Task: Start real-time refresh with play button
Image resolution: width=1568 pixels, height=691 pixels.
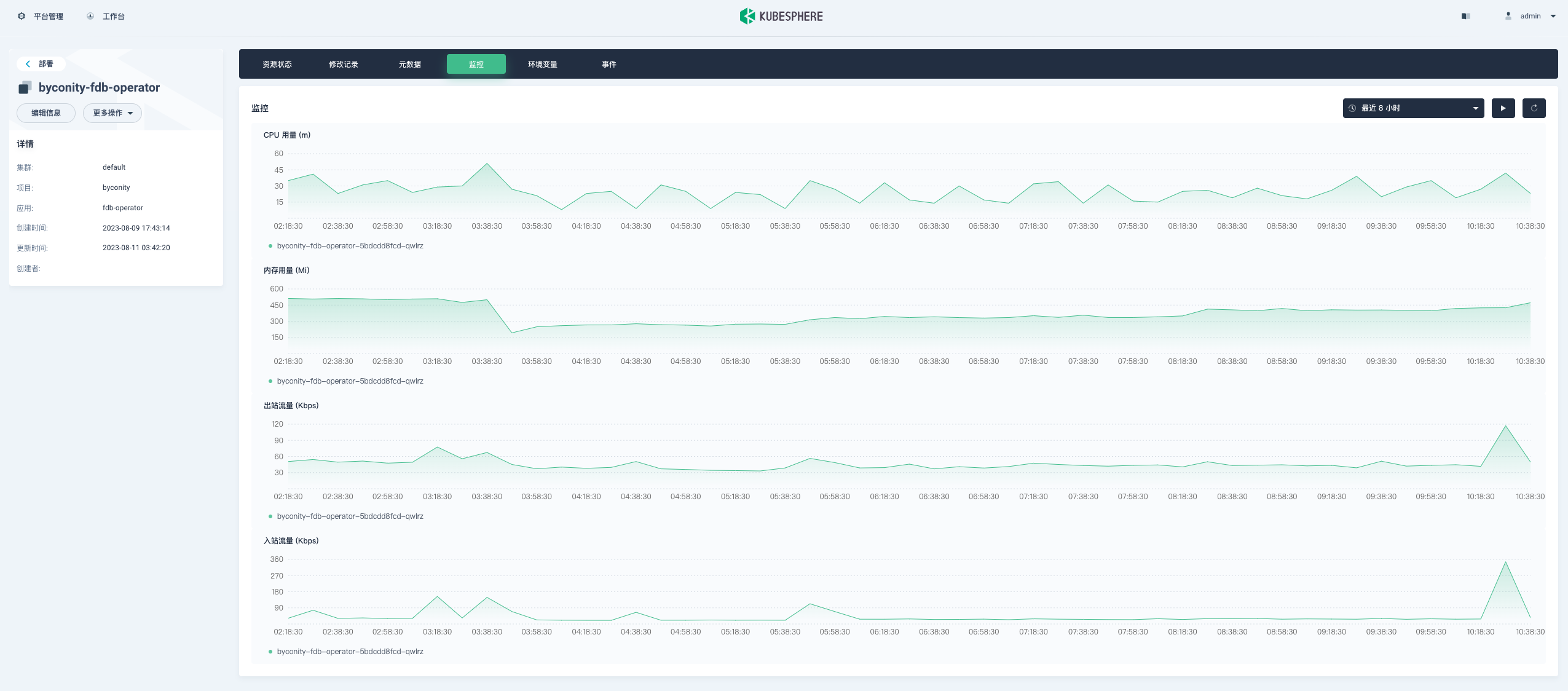Action: pyautogui.click(x=1503, y=108)
